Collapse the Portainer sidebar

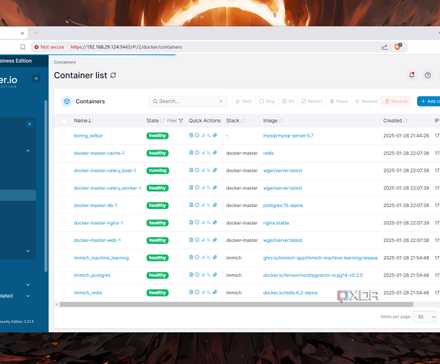tap(36, 79)
